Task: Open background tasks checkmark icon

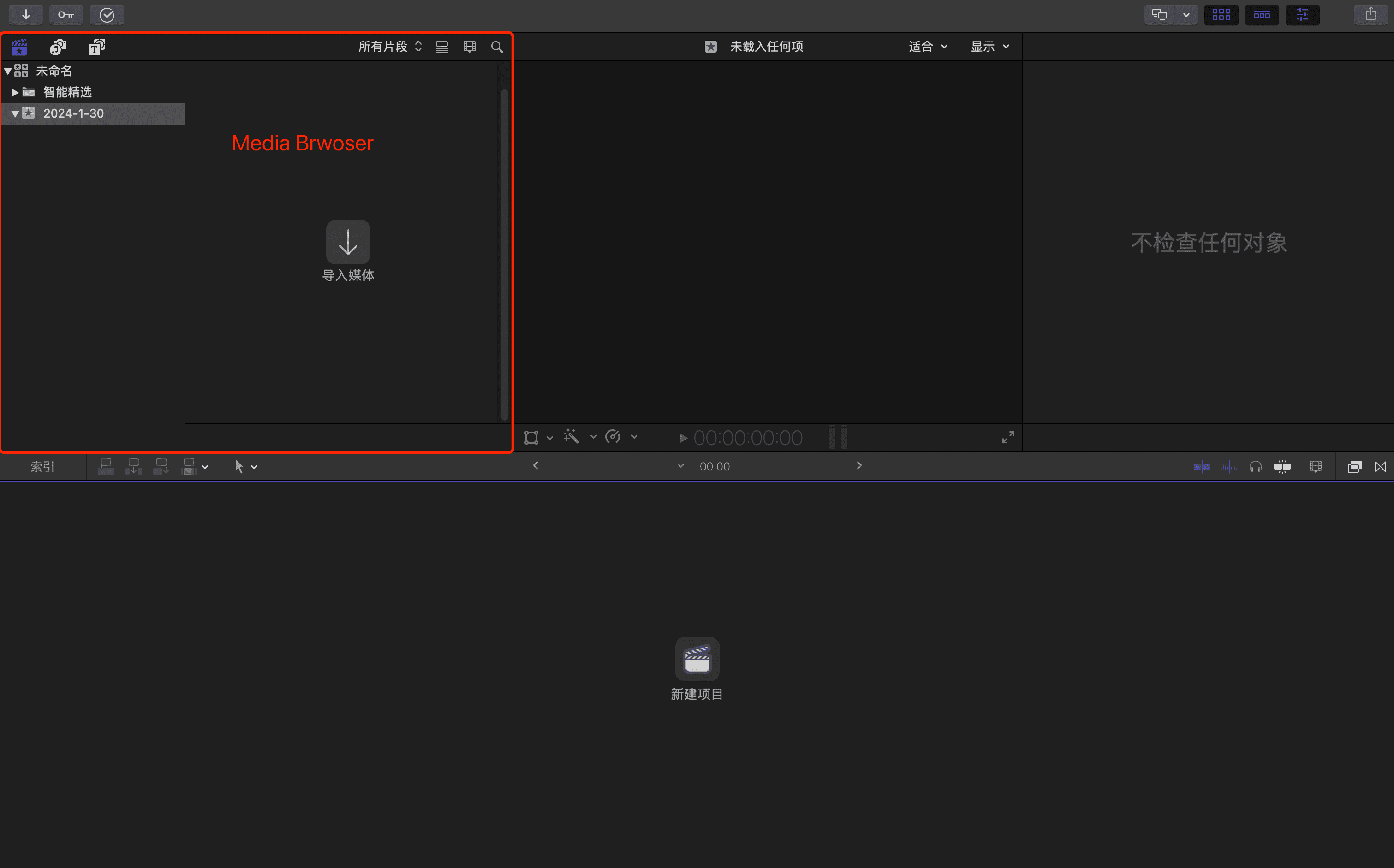Action: point(107,14)
